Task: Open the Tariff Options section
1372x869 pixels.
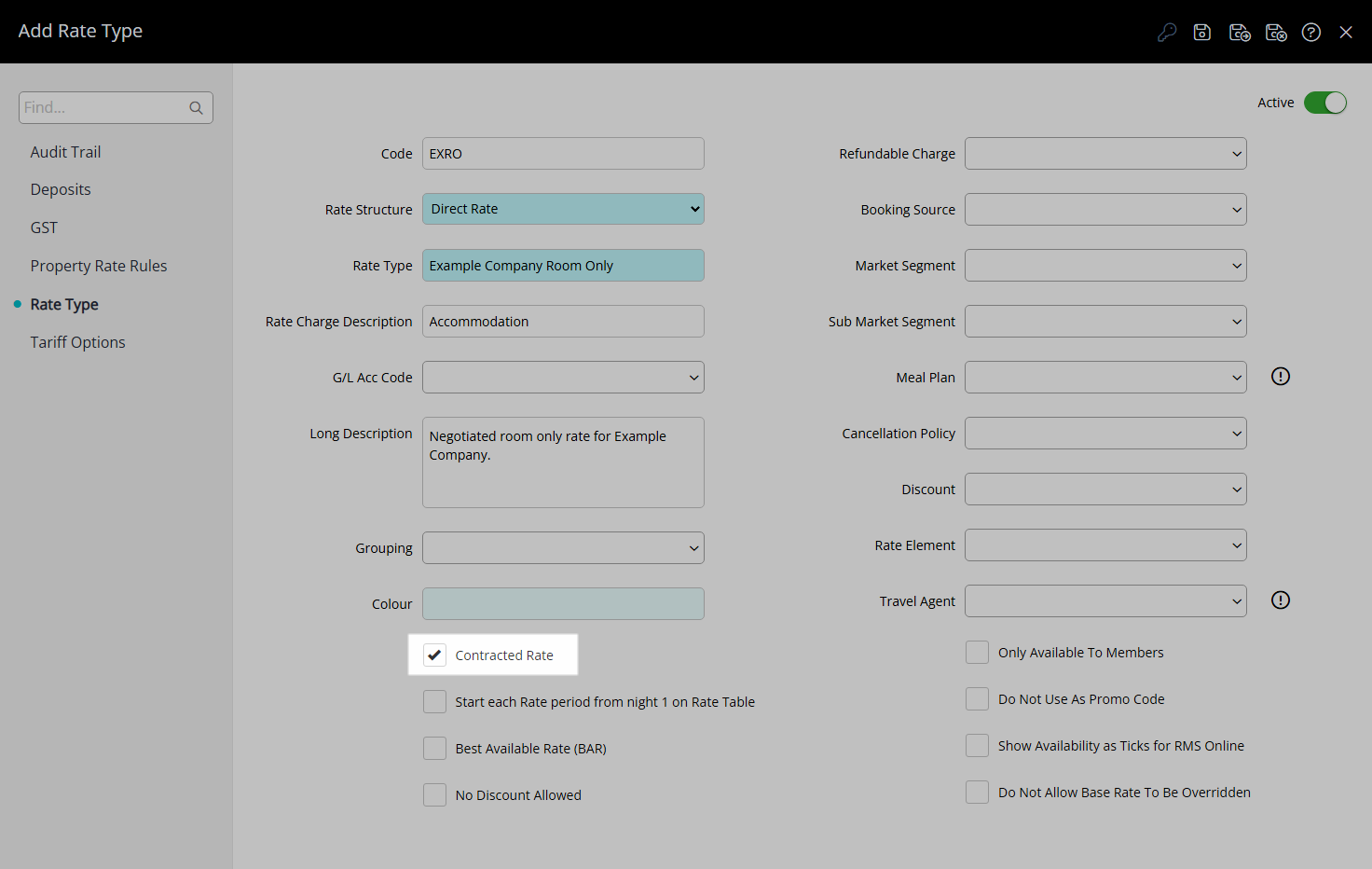Action: [x=77, y=342]
